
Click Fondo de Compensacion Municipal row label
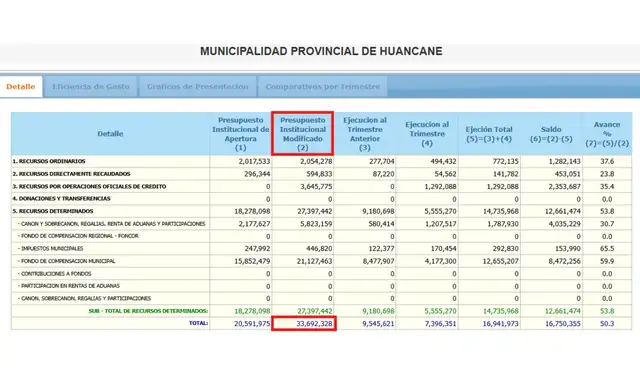pyautogui.click(x=67, y=261)
